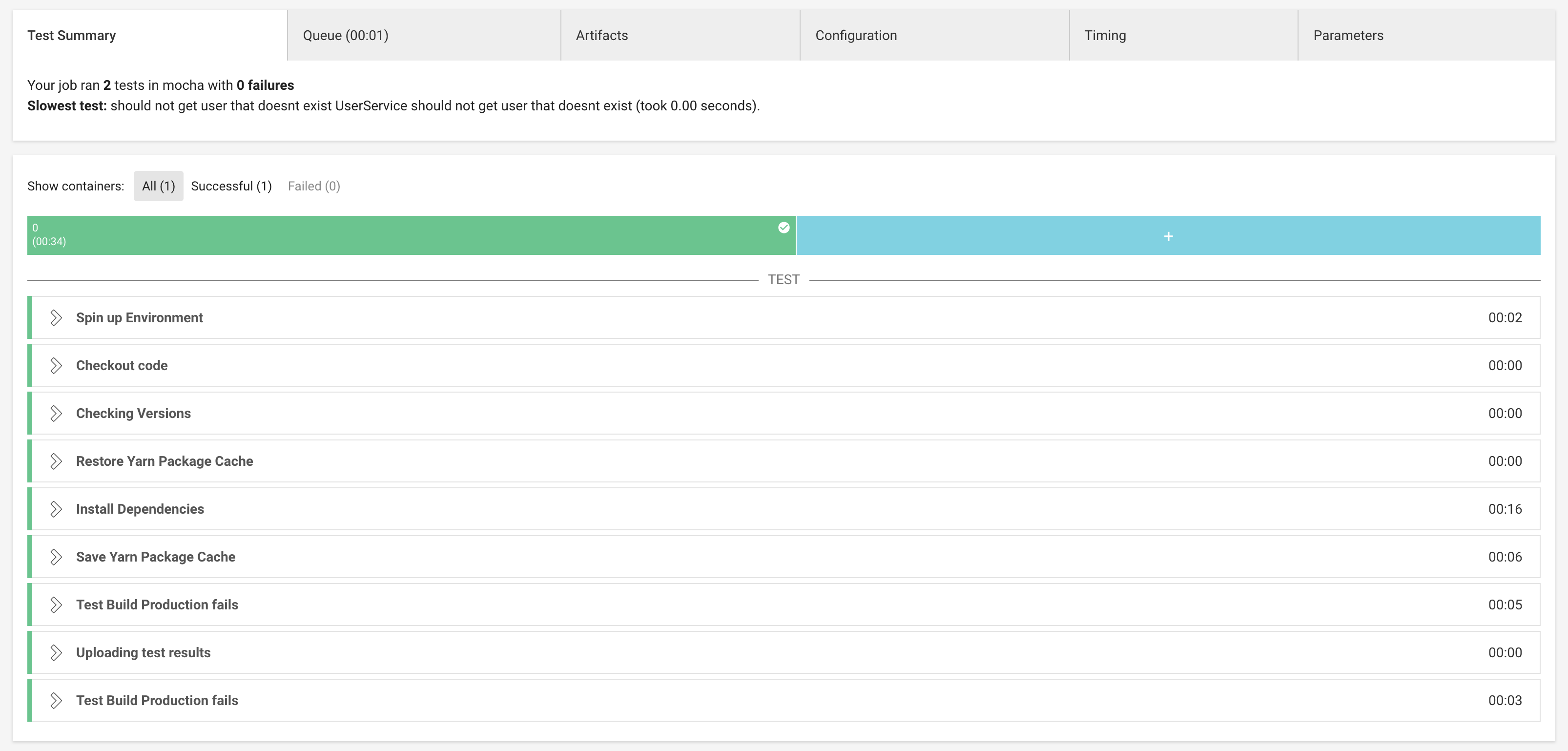This screenshot has height=751, width=1568.
Task: Expand the Checking Versions step chevron
Action: pos(56,414)
